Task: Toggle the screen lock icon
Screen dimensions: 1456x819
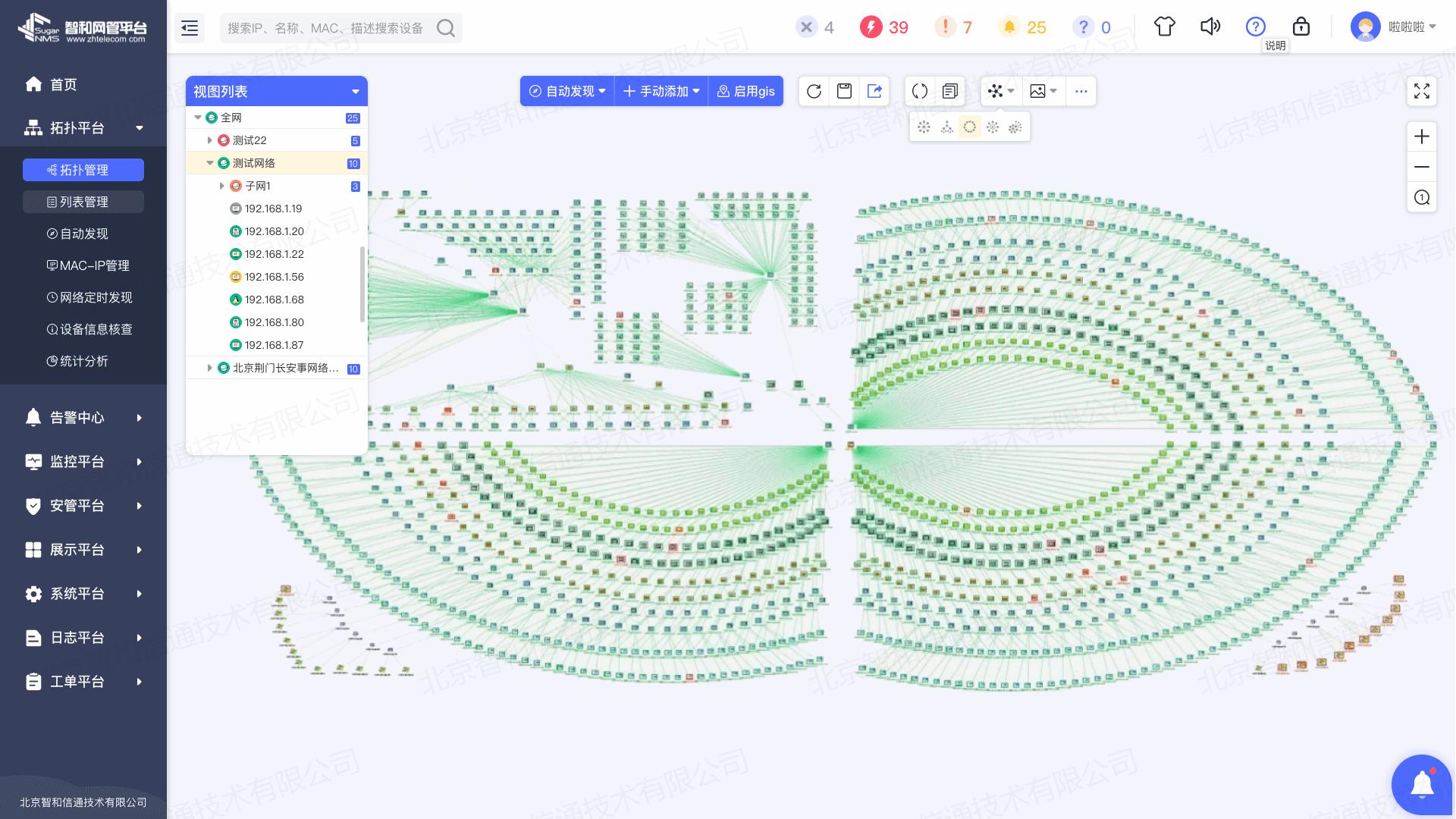Action: (1301, 27)
